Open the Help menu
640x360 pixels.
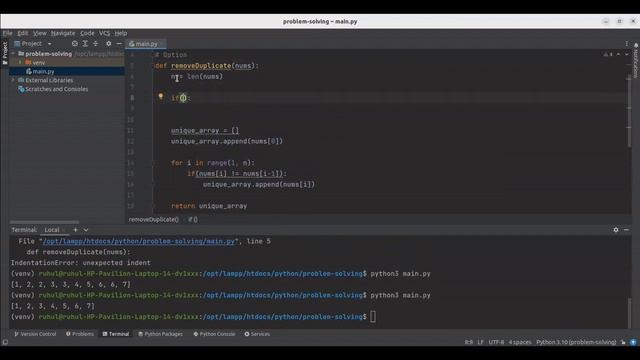120,33
